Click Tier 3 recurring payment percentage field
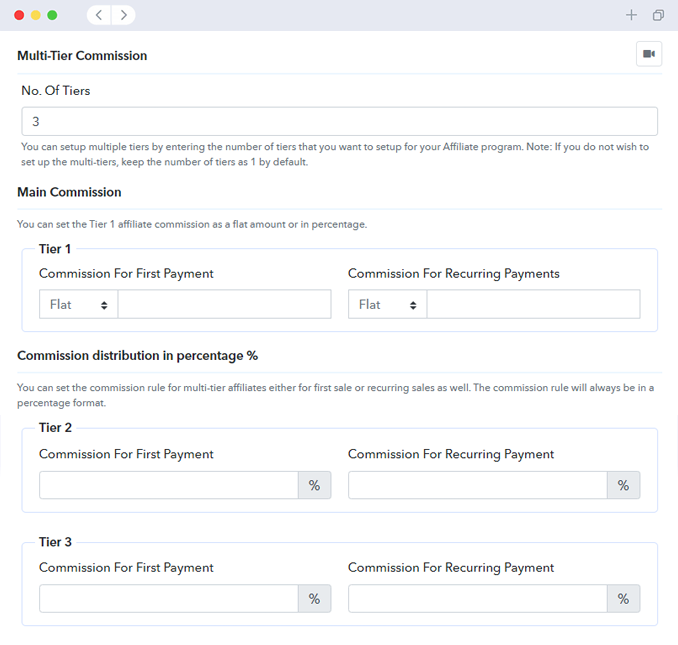Screen dimensions: 678x645 point(477,598)
